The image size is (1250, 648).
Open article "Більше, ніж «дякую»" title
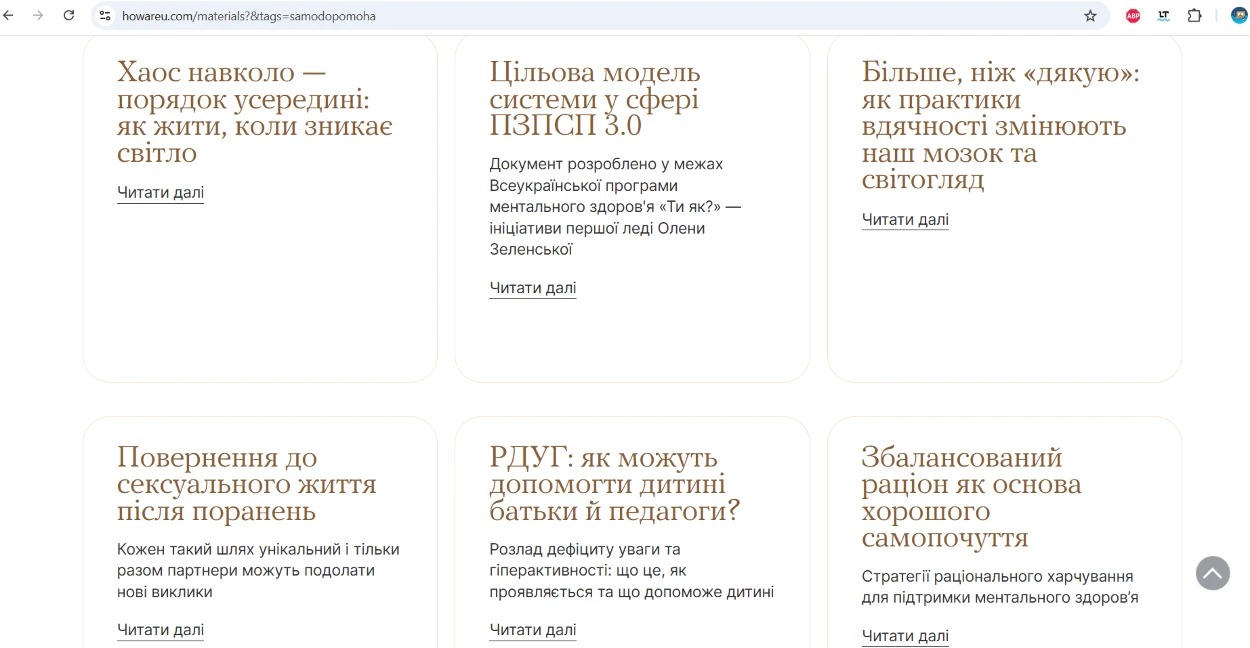(x=1001, y=126)
